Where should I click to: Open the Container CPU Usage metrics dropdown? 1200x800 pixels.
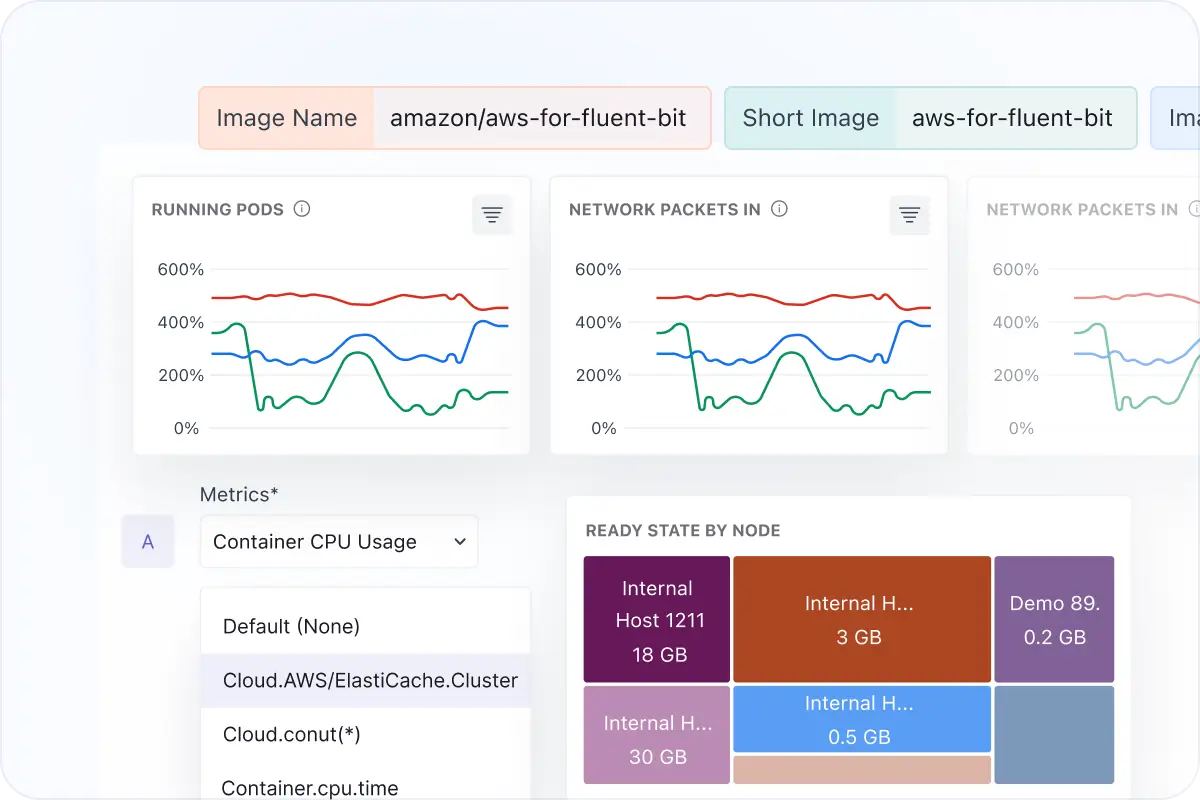tap(338, 541)
